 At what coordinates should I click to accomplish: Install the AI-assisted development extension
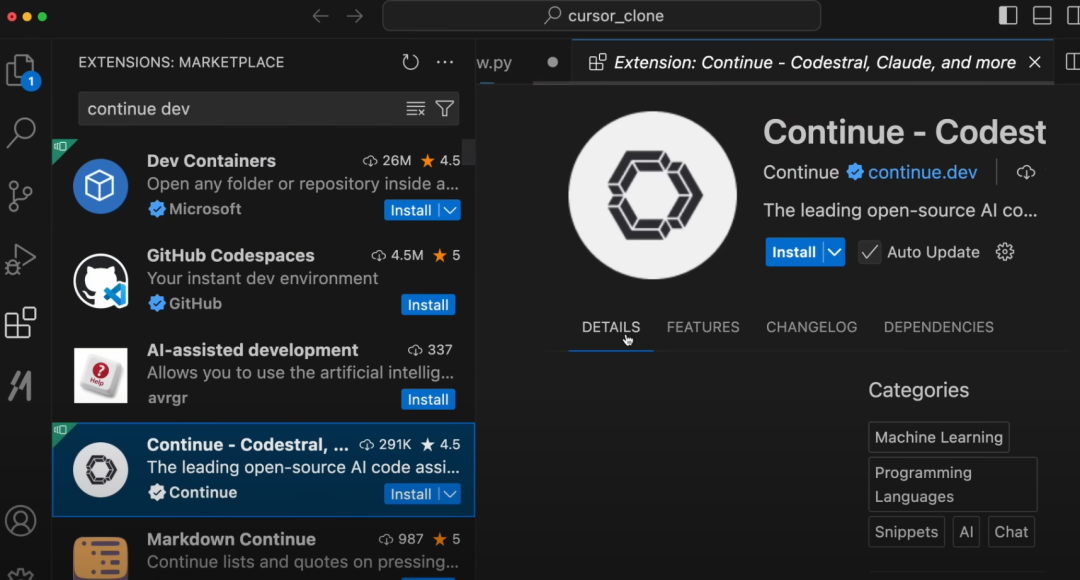[428, 400]
